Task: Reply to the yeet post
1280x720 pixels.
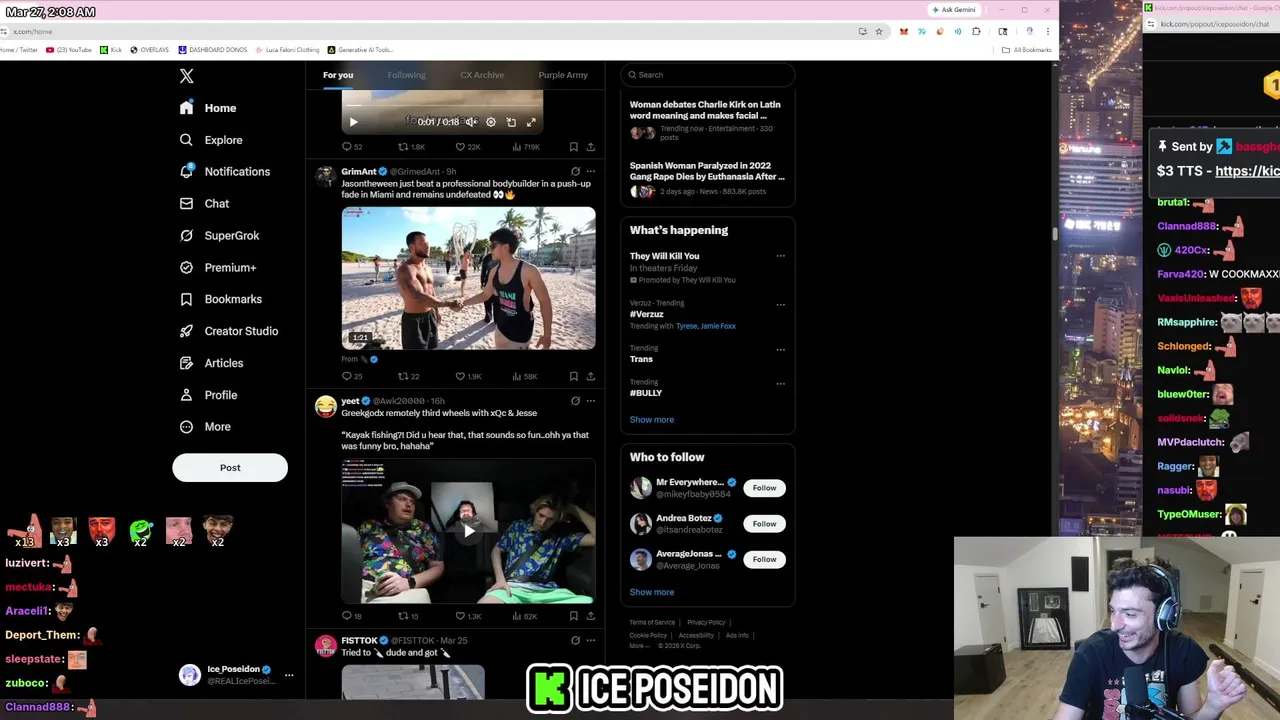Action: (x=352, y=616)
